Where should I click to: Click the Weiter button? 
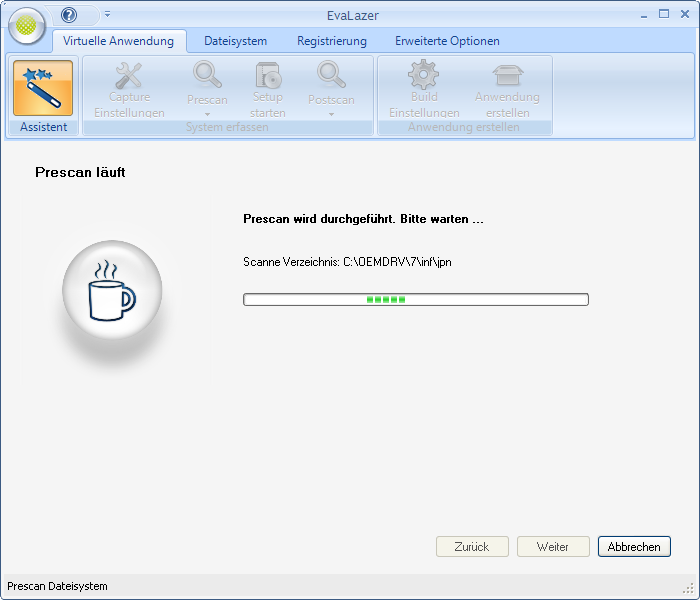pos(553,547)
